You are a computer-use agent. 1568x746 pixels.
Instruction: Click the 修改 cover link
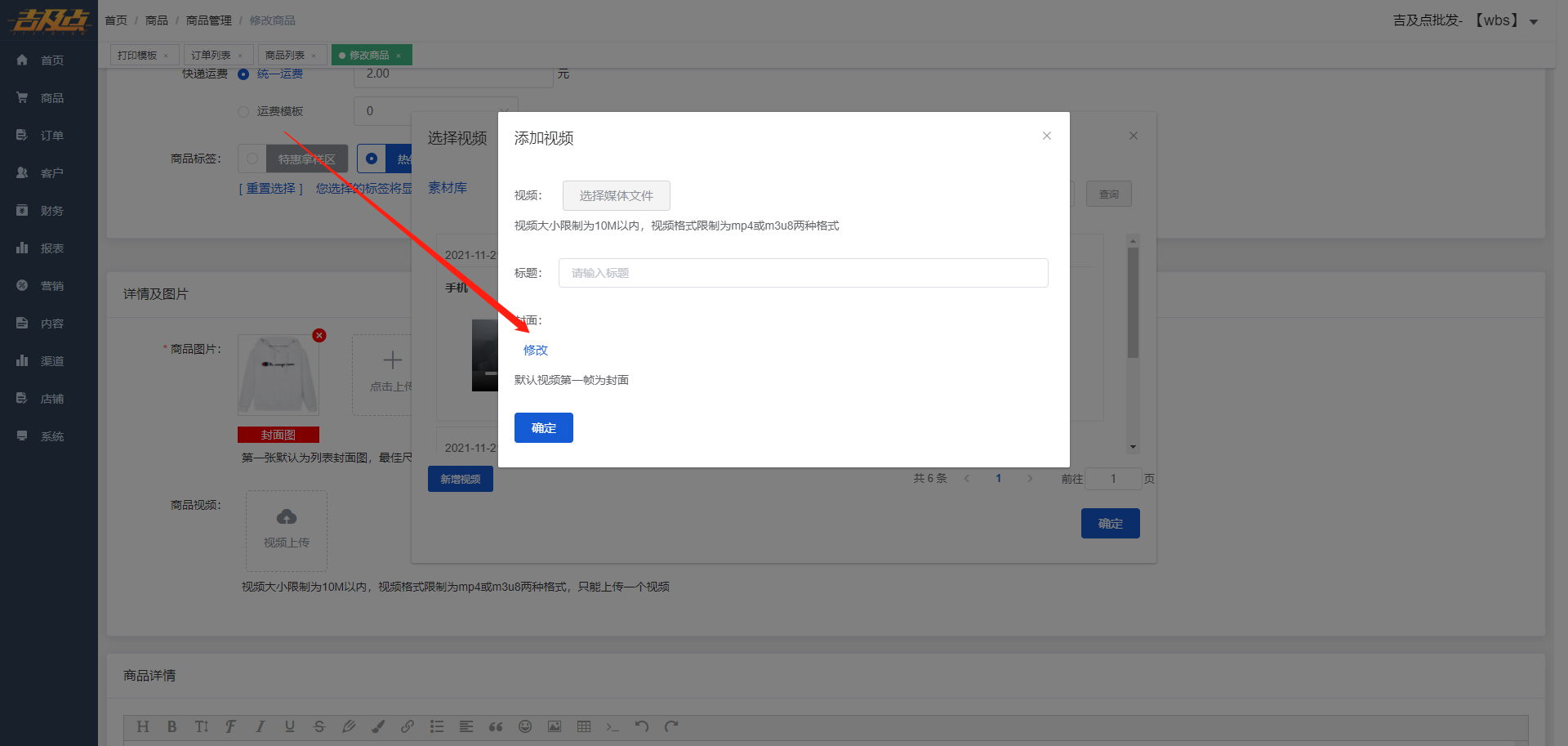[x=536, y=350]
